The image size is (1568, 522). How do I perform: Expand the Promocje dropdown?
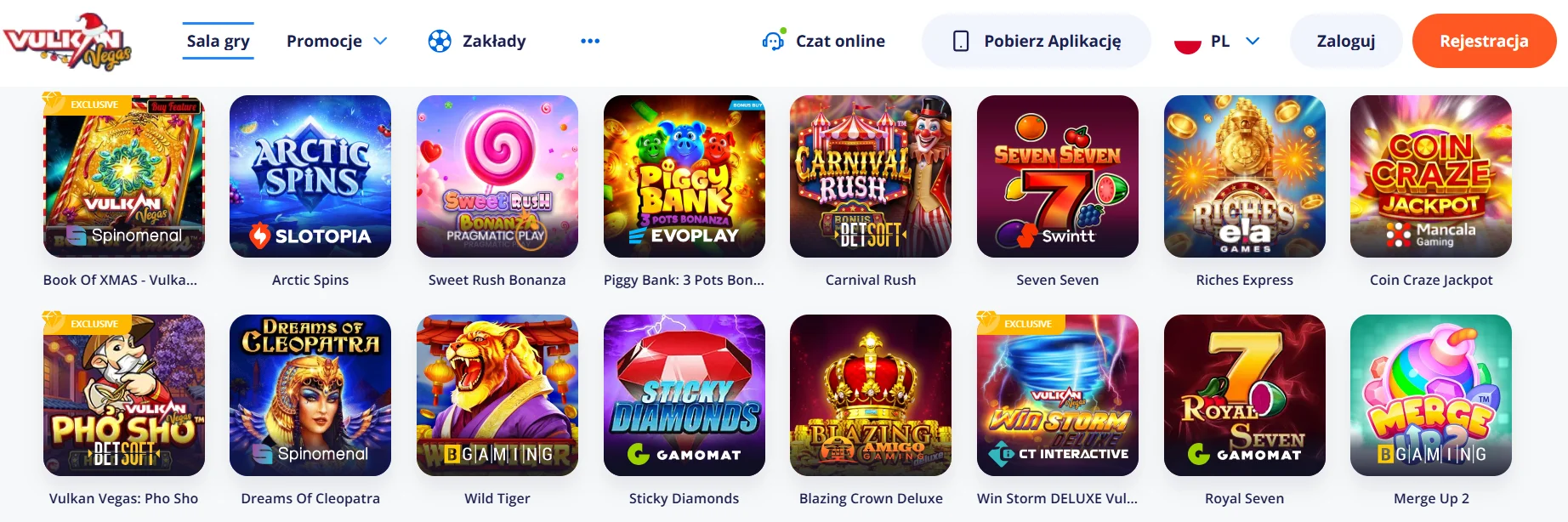pos(337,40)
